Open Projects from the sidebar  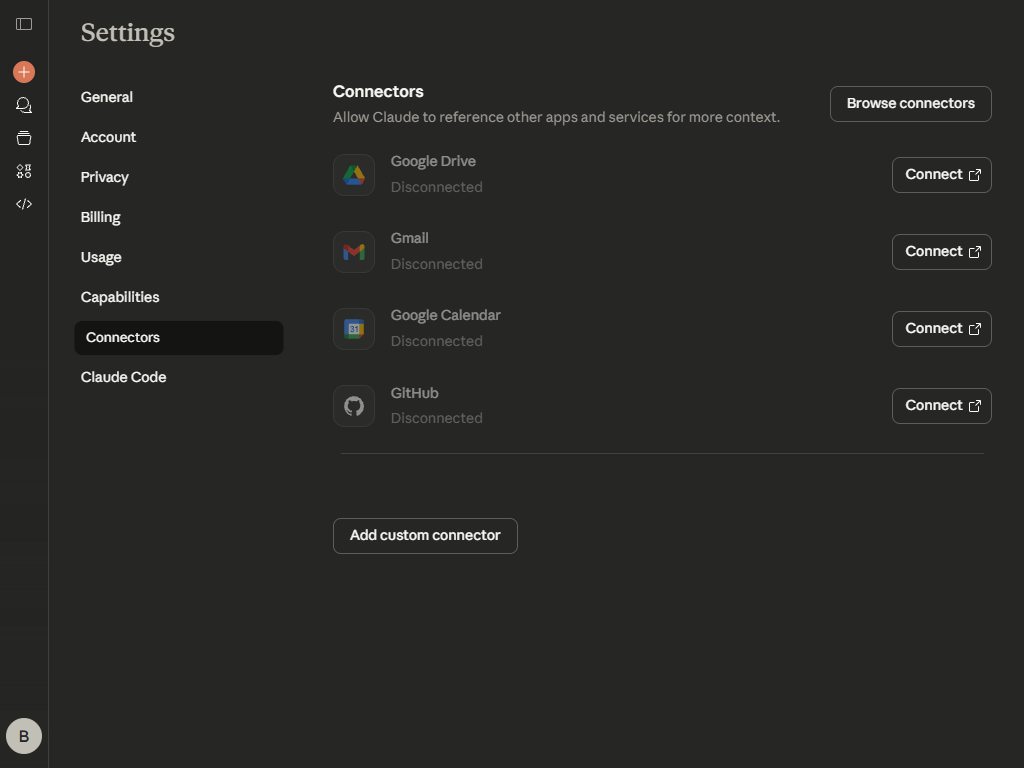[x=24, y=138]
